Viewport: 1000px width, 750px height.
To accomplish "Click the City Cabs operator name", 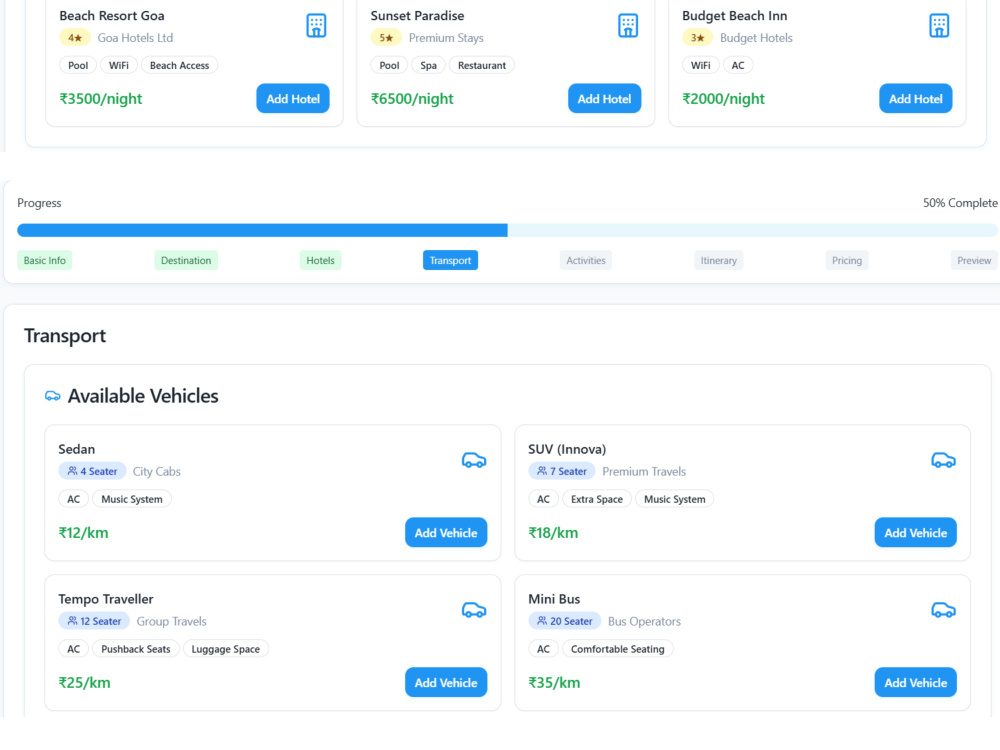I will 156,471.
